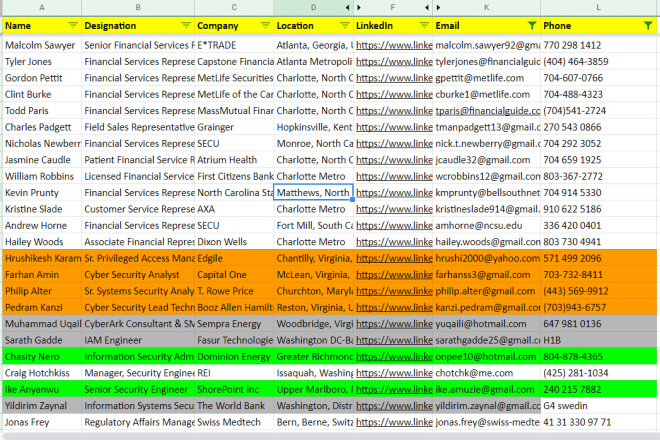This screenshot has height=440, width=660.
Task: Select Hopkinsville, Kent location cell
Action: point(314,127)
